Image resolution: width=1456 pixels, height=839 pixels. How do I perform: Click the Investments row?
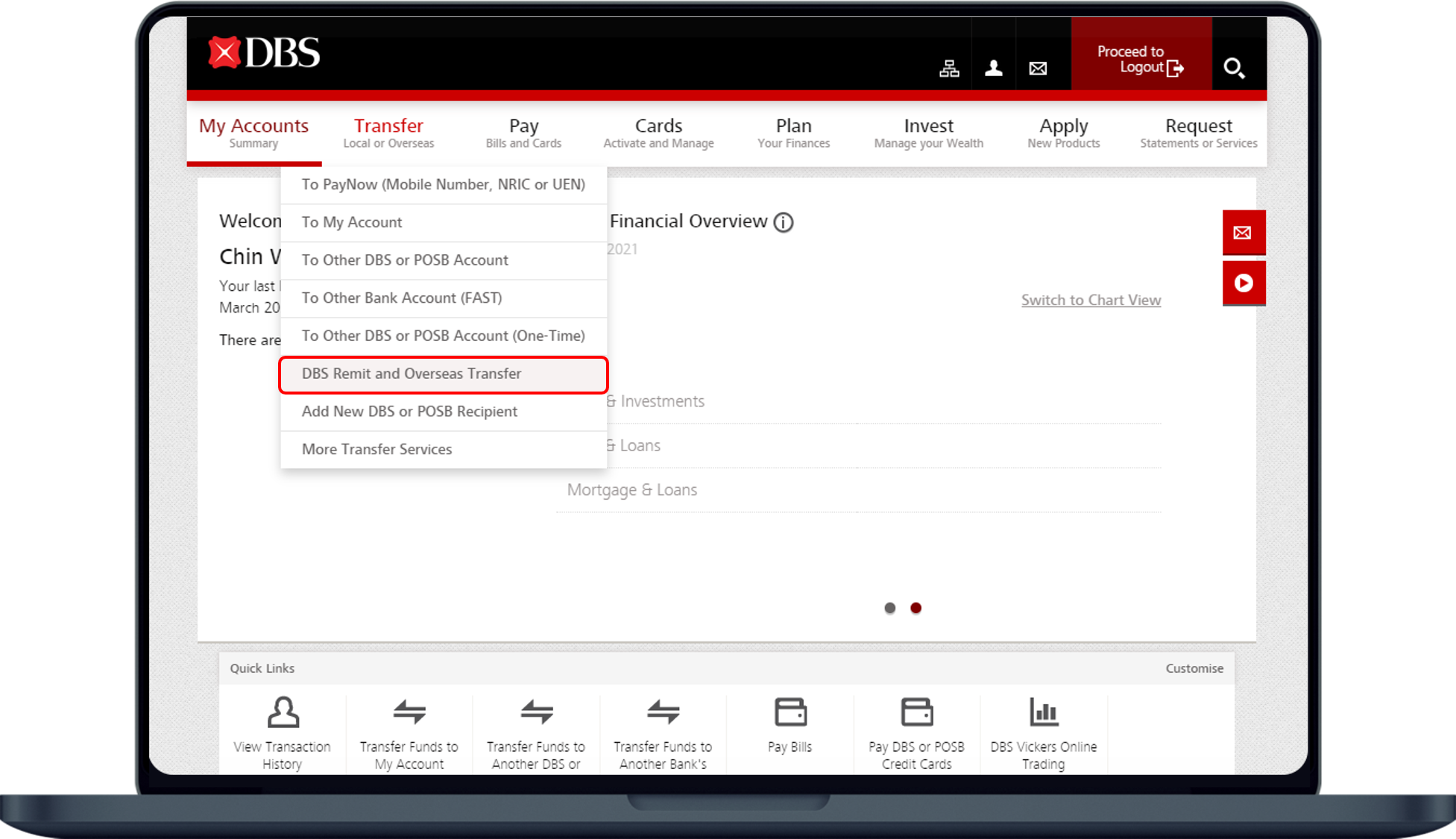883,401
